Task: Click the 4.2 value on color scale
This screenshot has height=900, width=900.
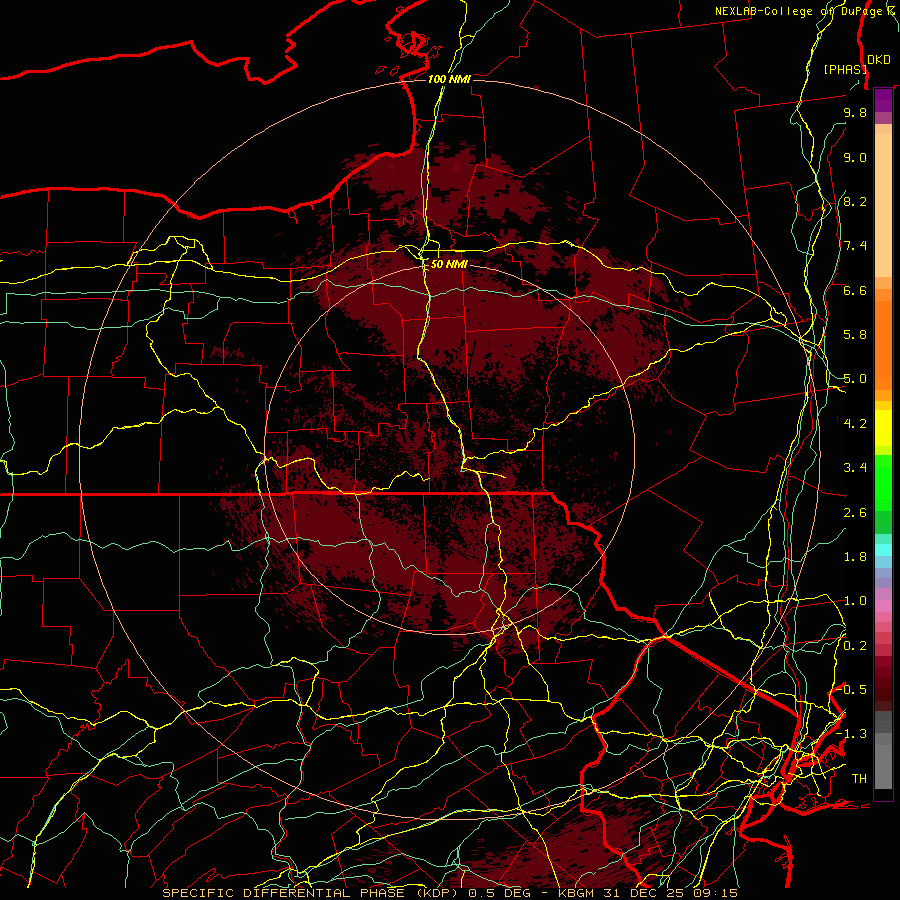Action: (855, 424)
